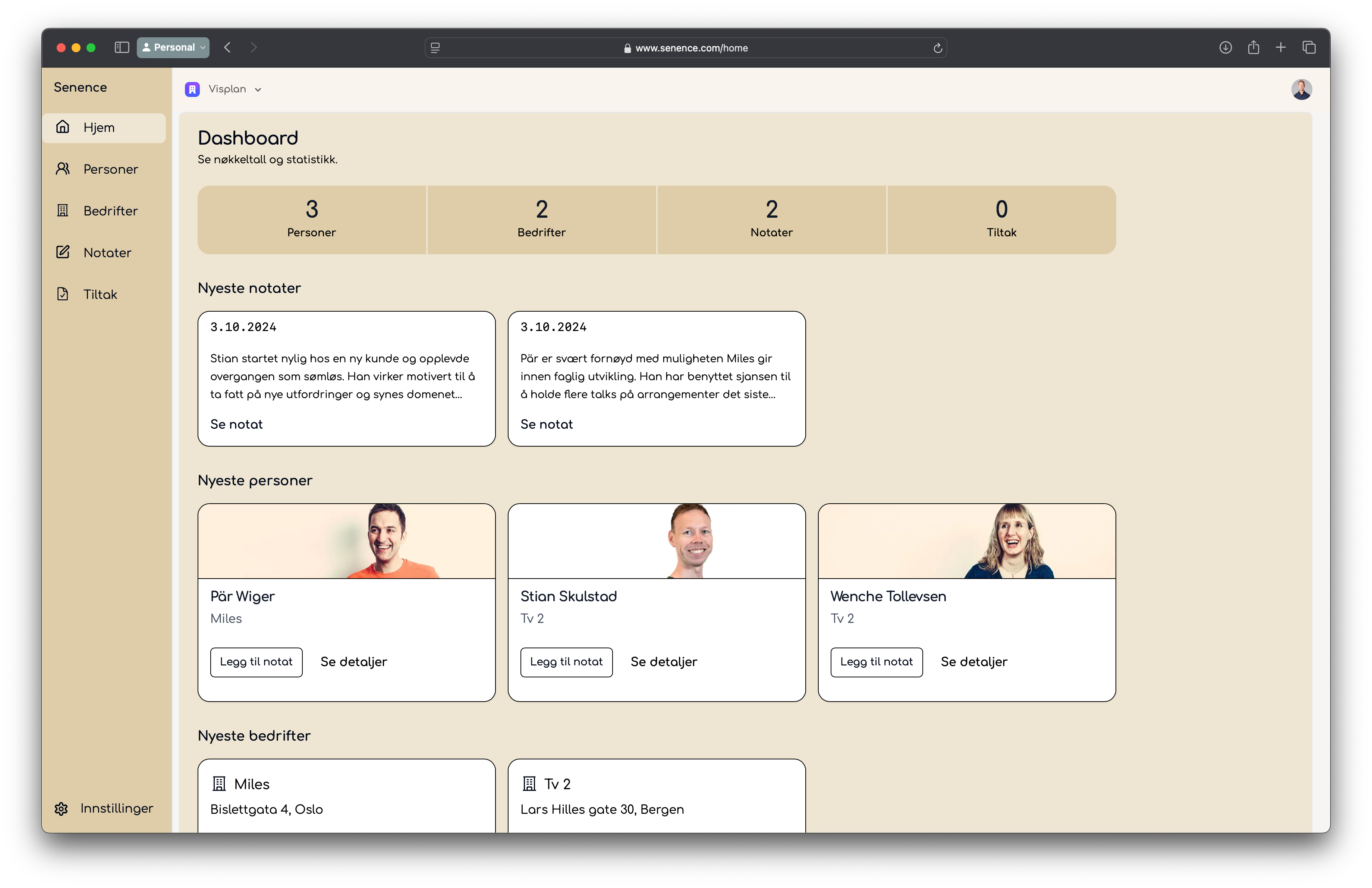Click the Bedrifter building icon in sidebar
This screenshot has width=1372, height=888.
coord(63,210)
